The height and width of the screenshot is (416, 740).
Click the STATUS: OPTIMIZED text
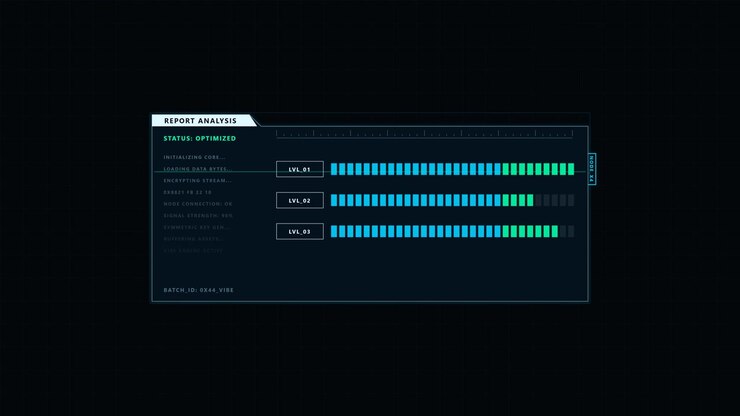click(200, 138)
